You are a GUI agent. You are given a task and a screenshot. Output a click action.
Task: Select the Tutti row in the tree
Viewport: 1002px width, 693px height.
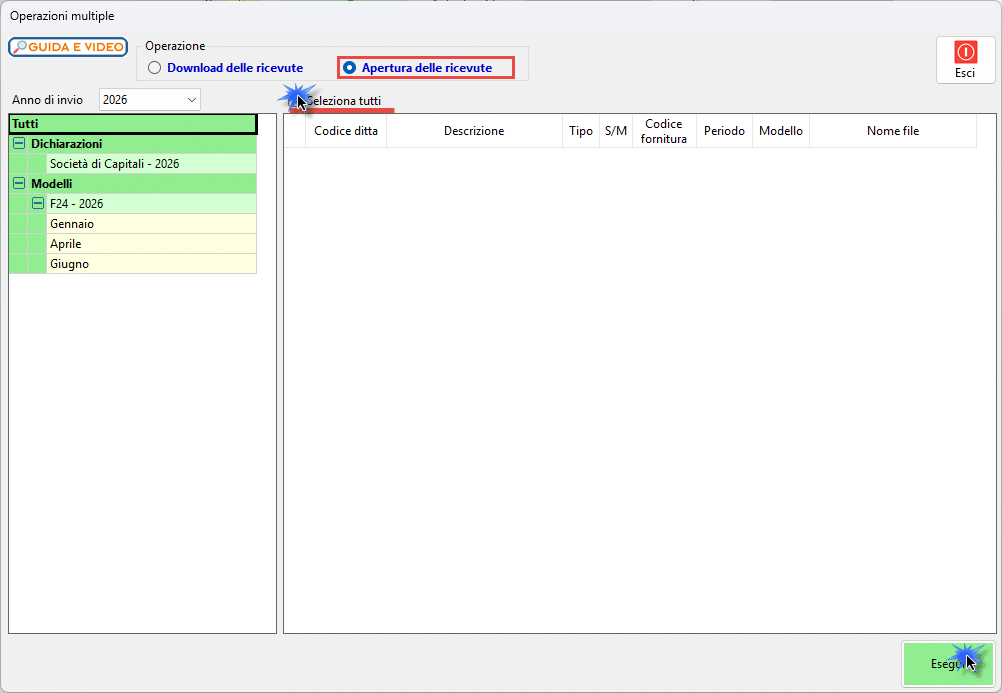133,124
